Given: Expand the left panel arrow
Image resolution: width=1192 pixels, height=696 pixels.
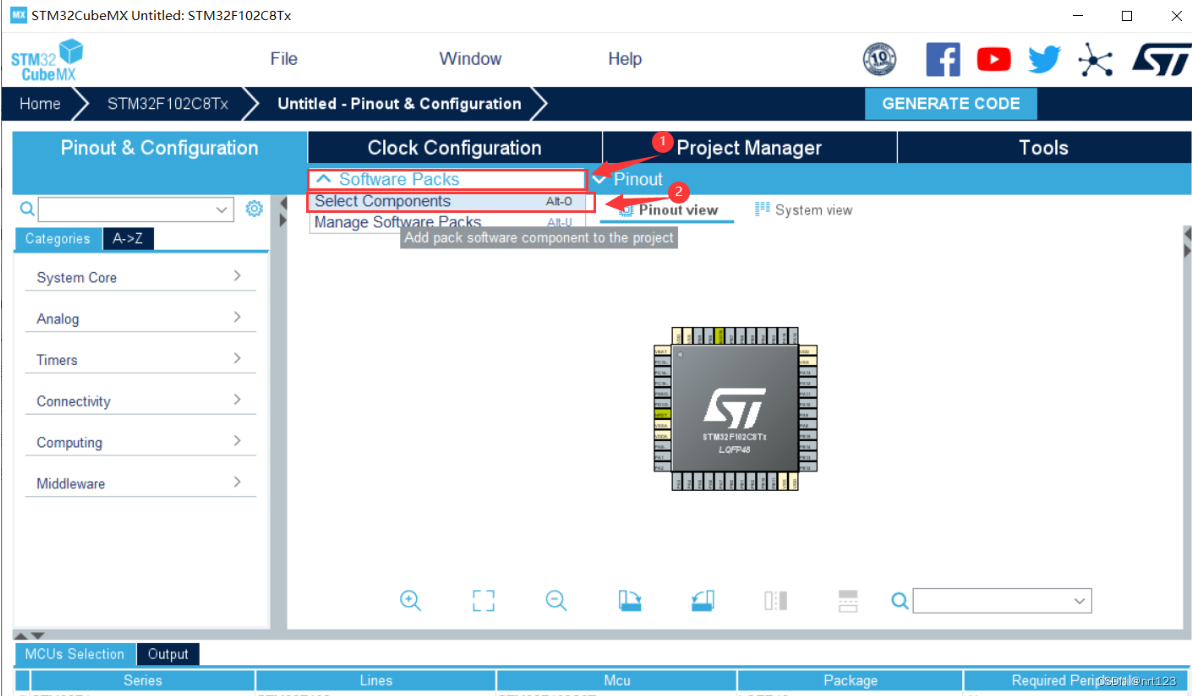Looking at the screenshot, I should point(283,220).
